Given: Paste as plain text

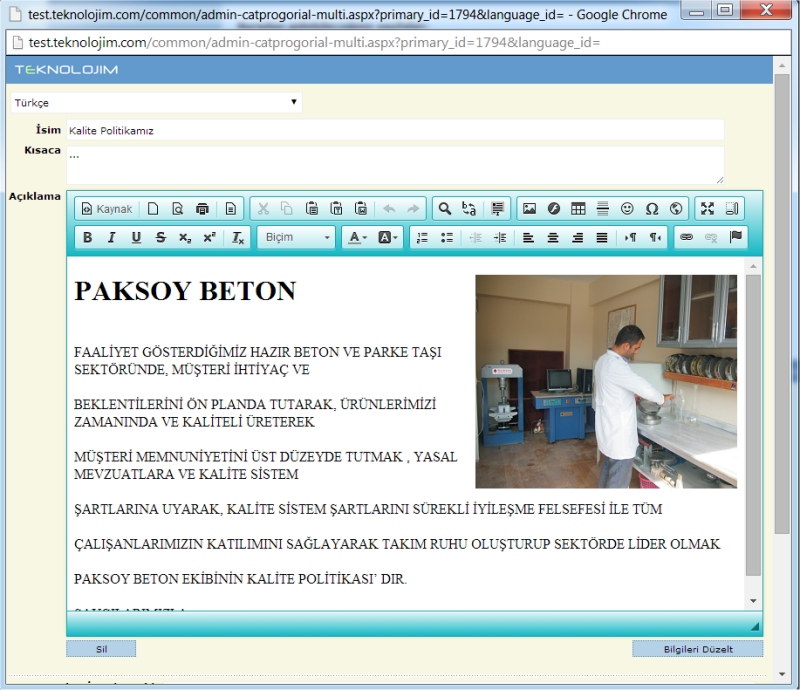Looking at the screenshot, I should pyautogui.click(x=336, y=209).
